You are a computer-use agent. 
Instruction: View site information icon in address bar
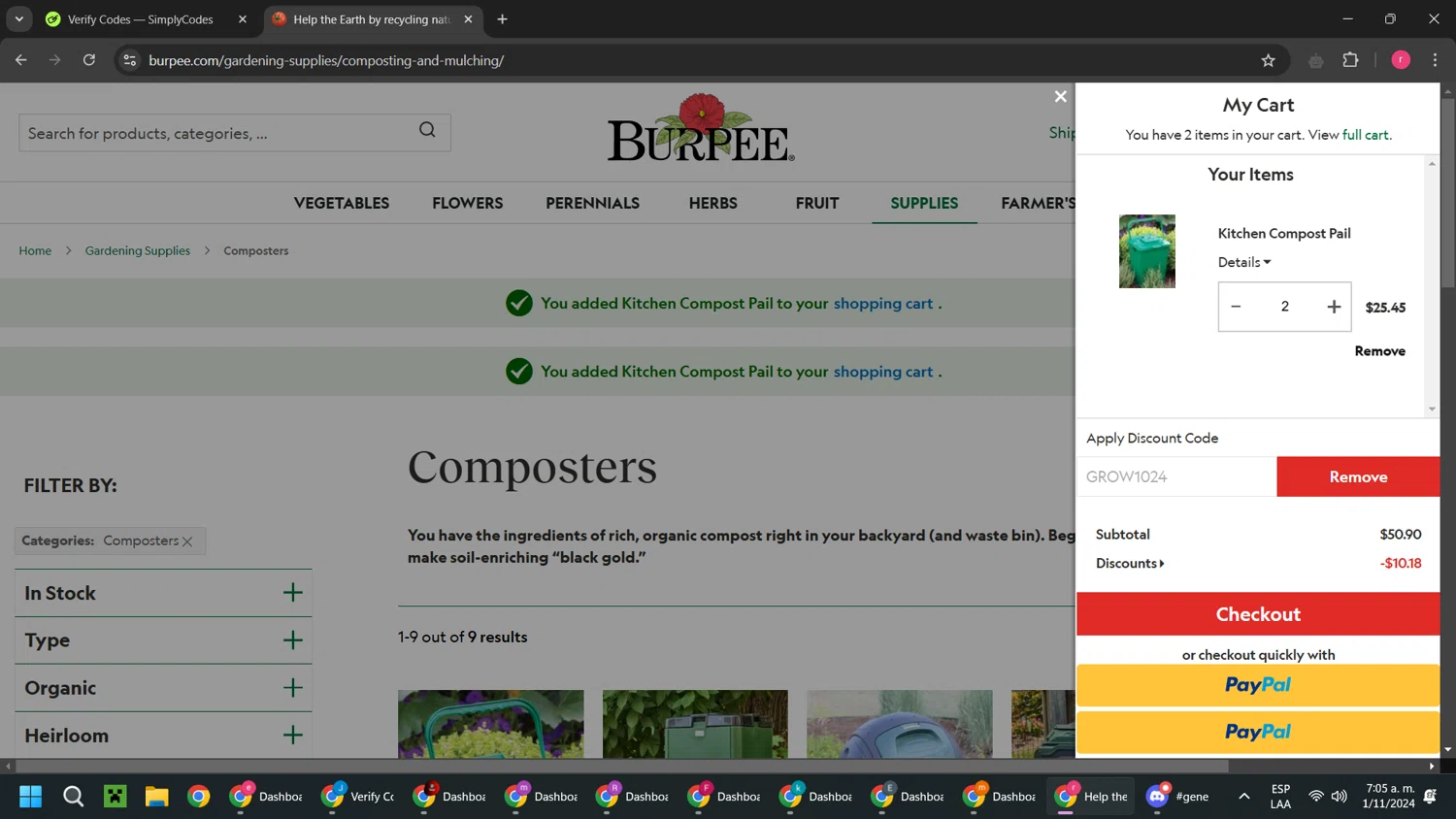click(x=129, y=60)
